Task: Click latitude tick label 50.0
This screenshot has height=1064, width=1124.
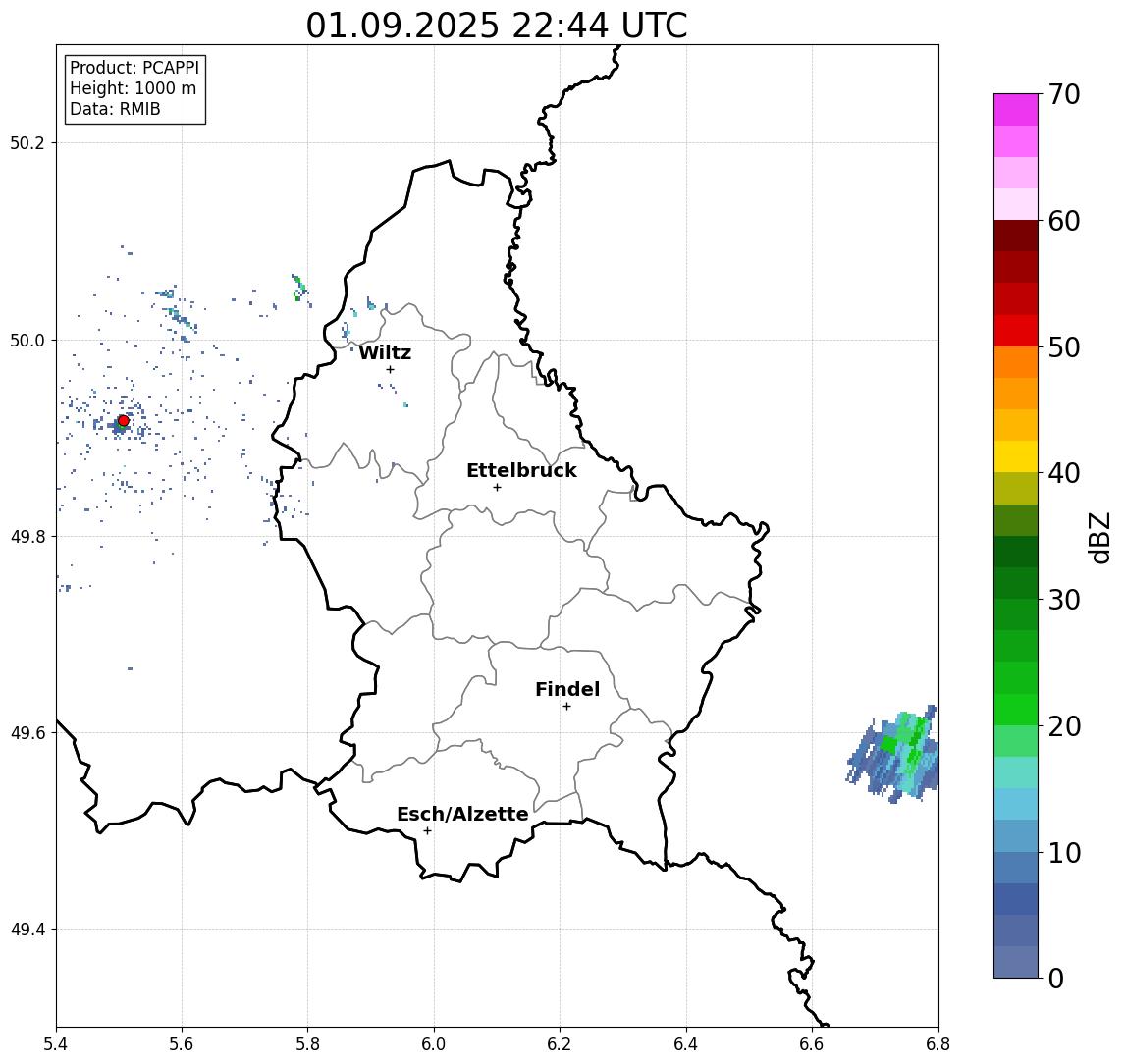Action: click(x=27, y=340)
